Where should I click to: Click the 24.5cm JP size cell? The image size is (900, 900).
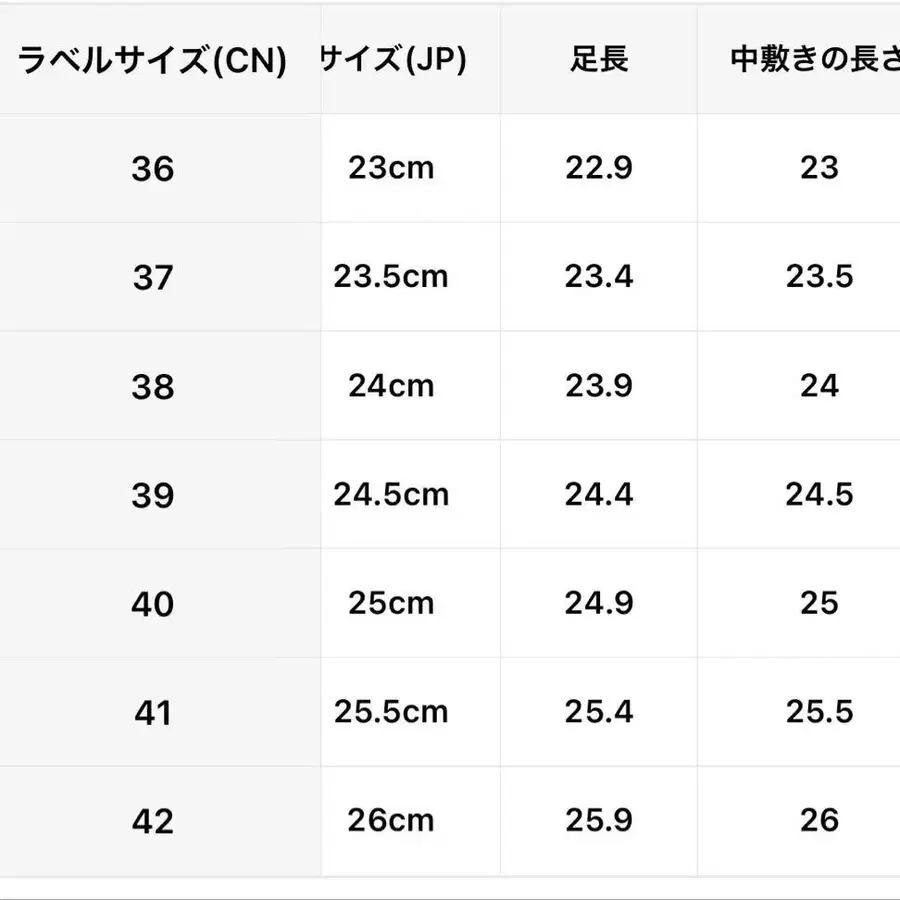click(391, 494)
